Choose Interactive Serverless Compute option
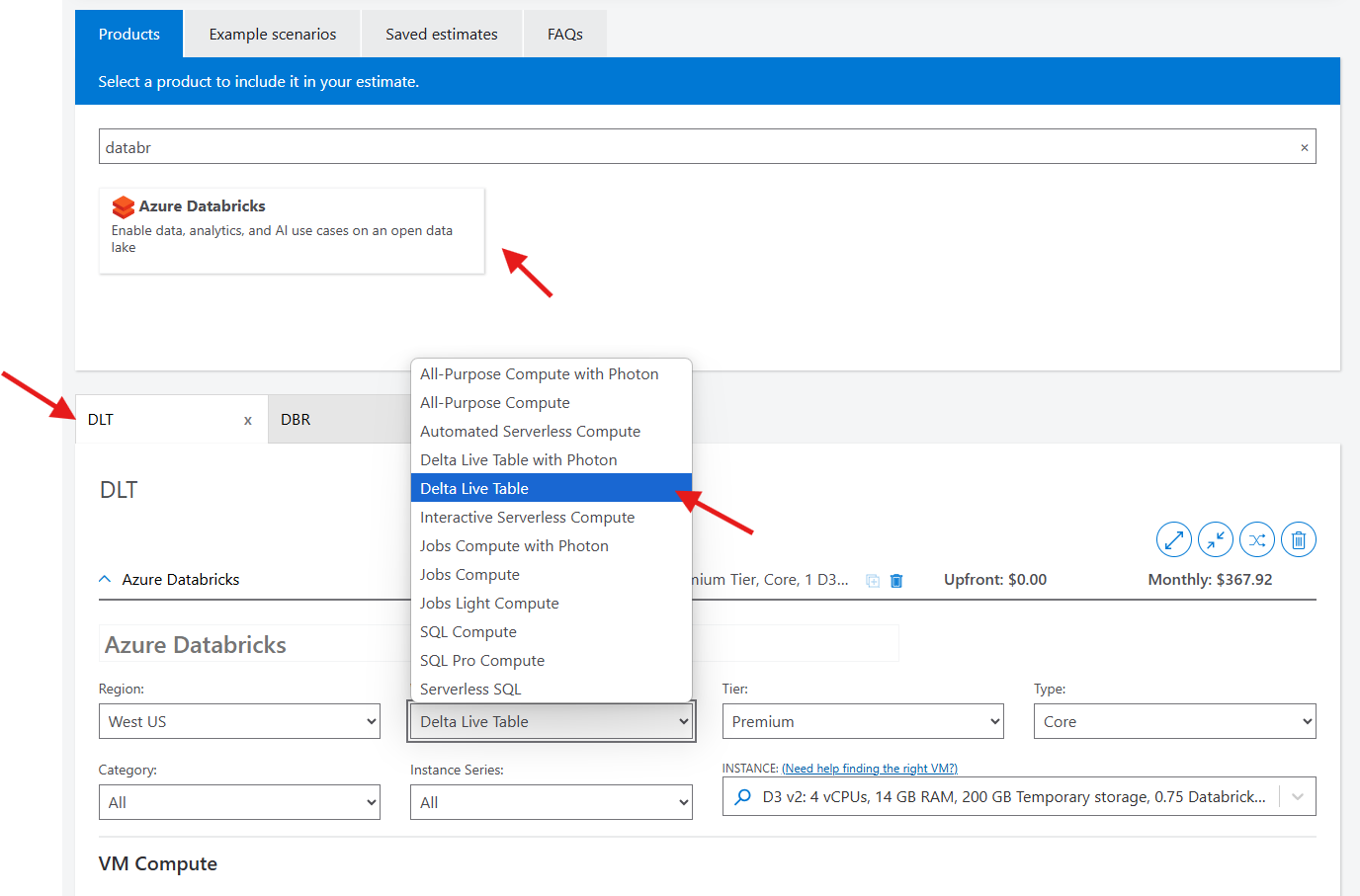The image size is (1360, 896). pyautogui.click(x=552, y=518)
